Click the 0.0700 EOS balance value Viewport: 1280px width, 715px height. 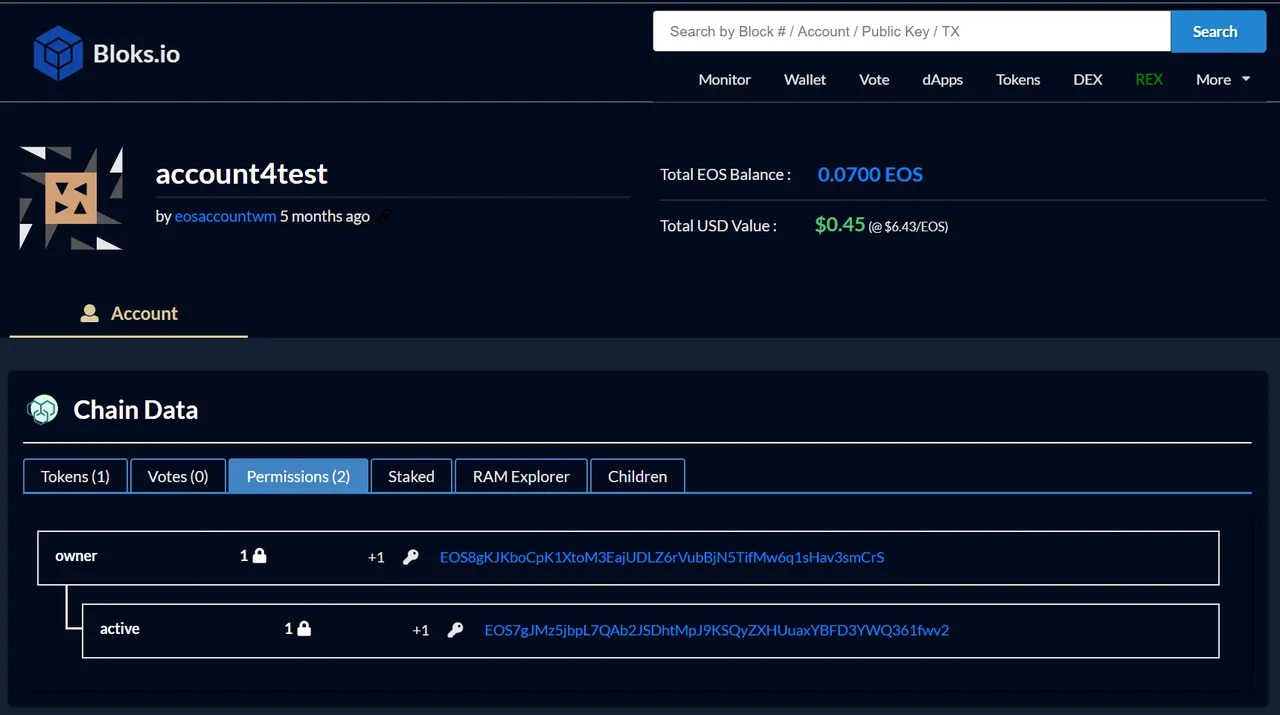(x=870, y=174)
